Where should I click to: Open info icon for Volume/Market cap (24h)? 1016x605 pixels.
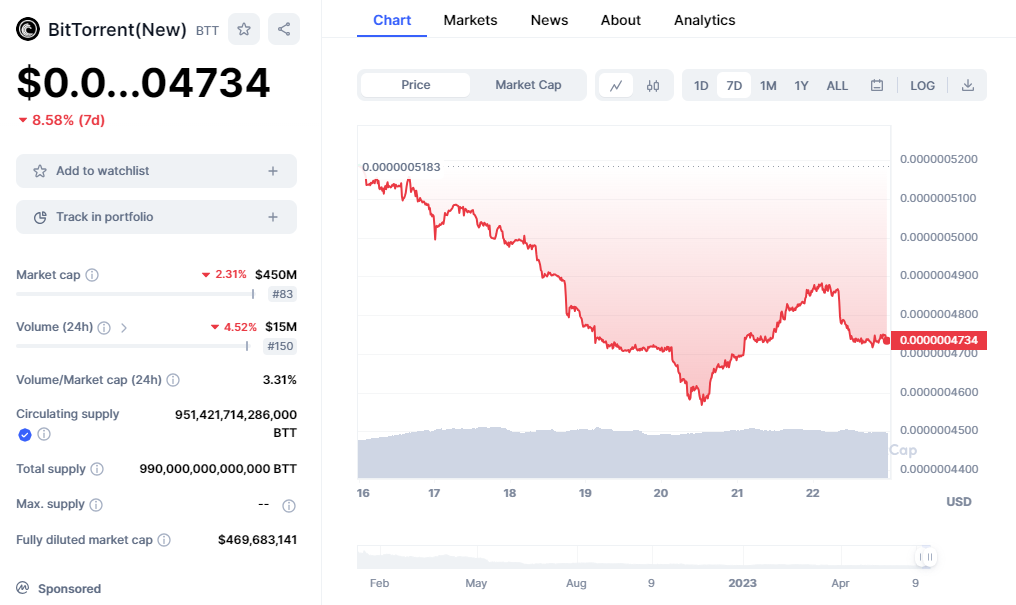click(173, 380)
